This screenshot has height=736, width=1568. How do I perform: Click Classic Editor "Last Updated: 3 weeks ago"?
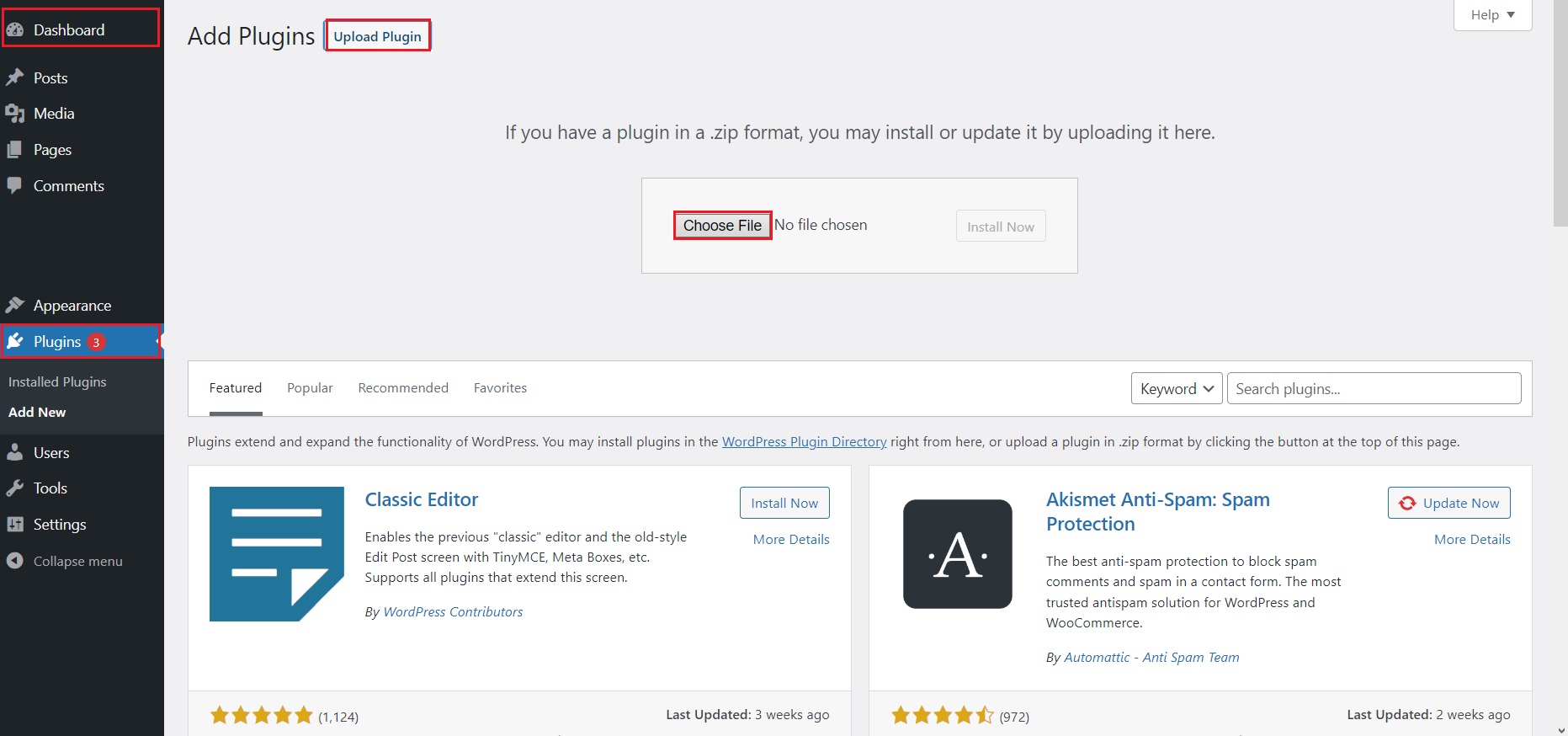tap(747, 715)
